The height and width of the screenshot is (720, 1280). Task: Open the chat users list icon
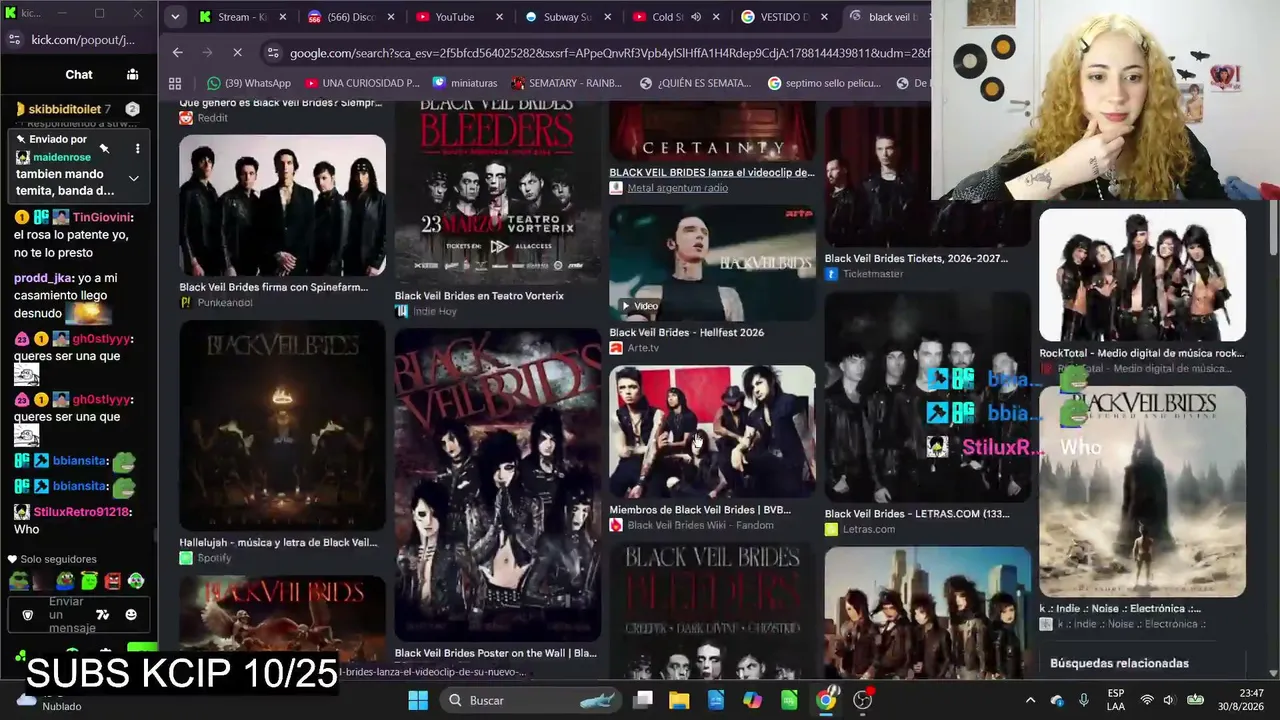click(x=132, y=74)
